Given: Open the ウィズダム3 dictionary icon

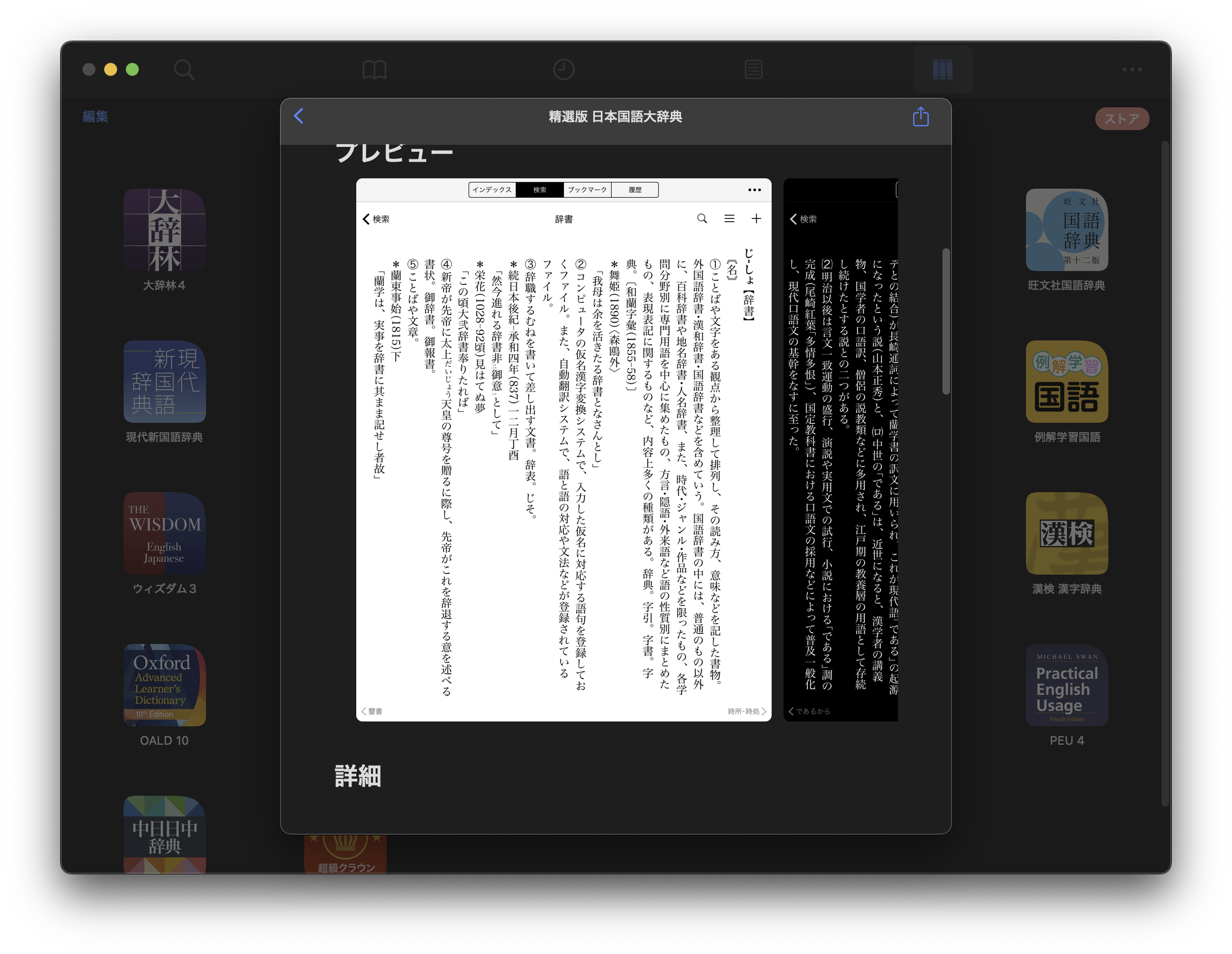Looking at the screenshot, I should pos(165,533).
